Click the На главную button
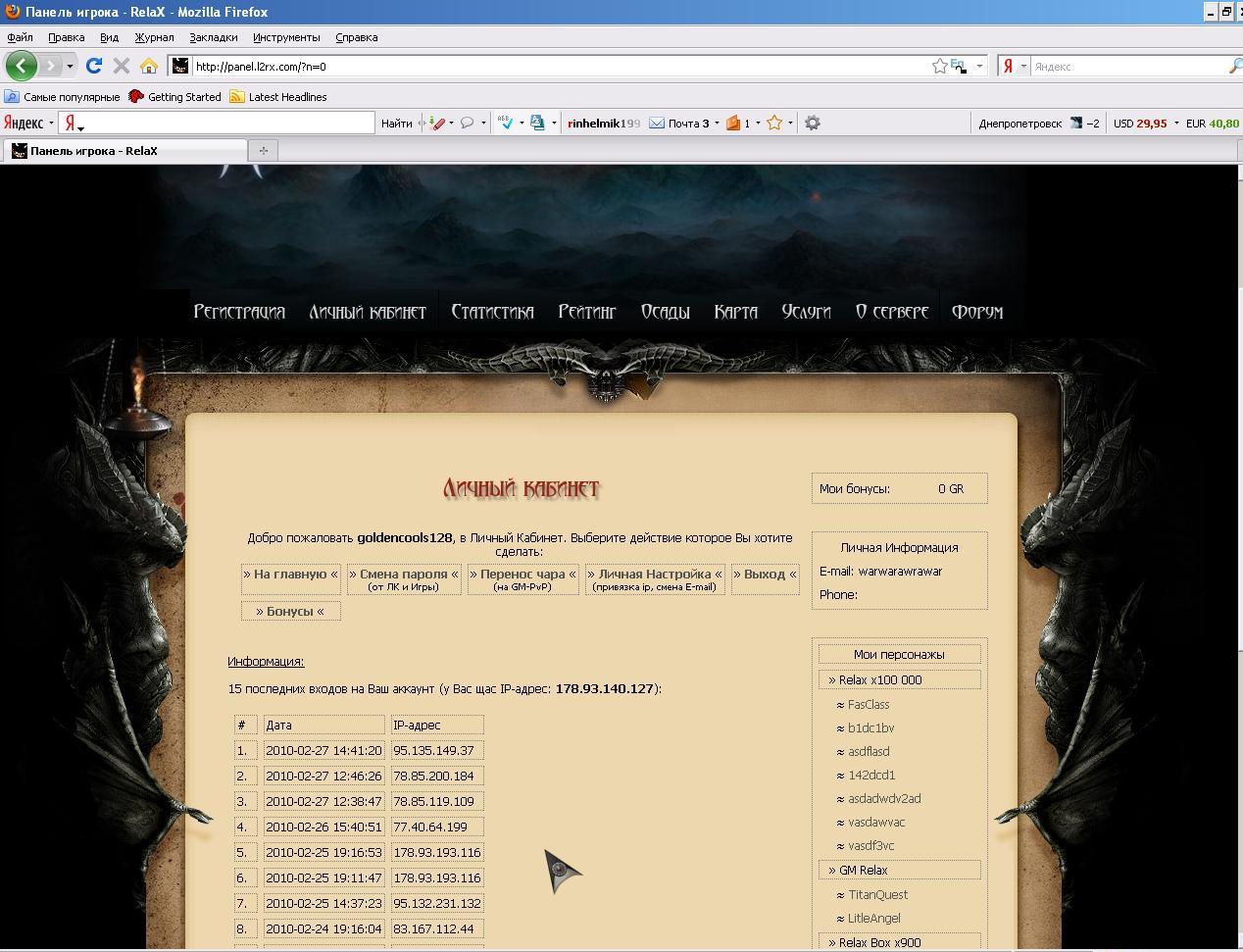The height and width of the screenshot is (952, 1243). pyautogui.click(x=290, y=578)
